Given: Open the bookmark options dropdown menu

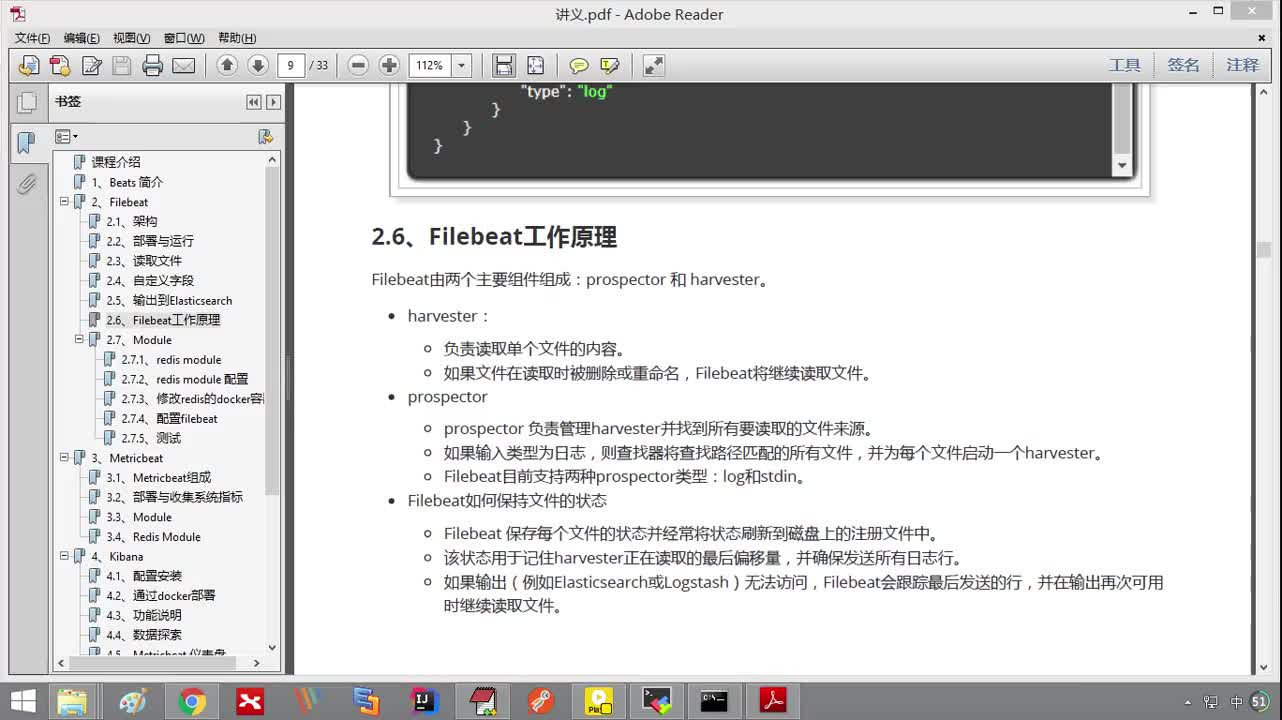Looking at the screenshot, I should point(67,137).
